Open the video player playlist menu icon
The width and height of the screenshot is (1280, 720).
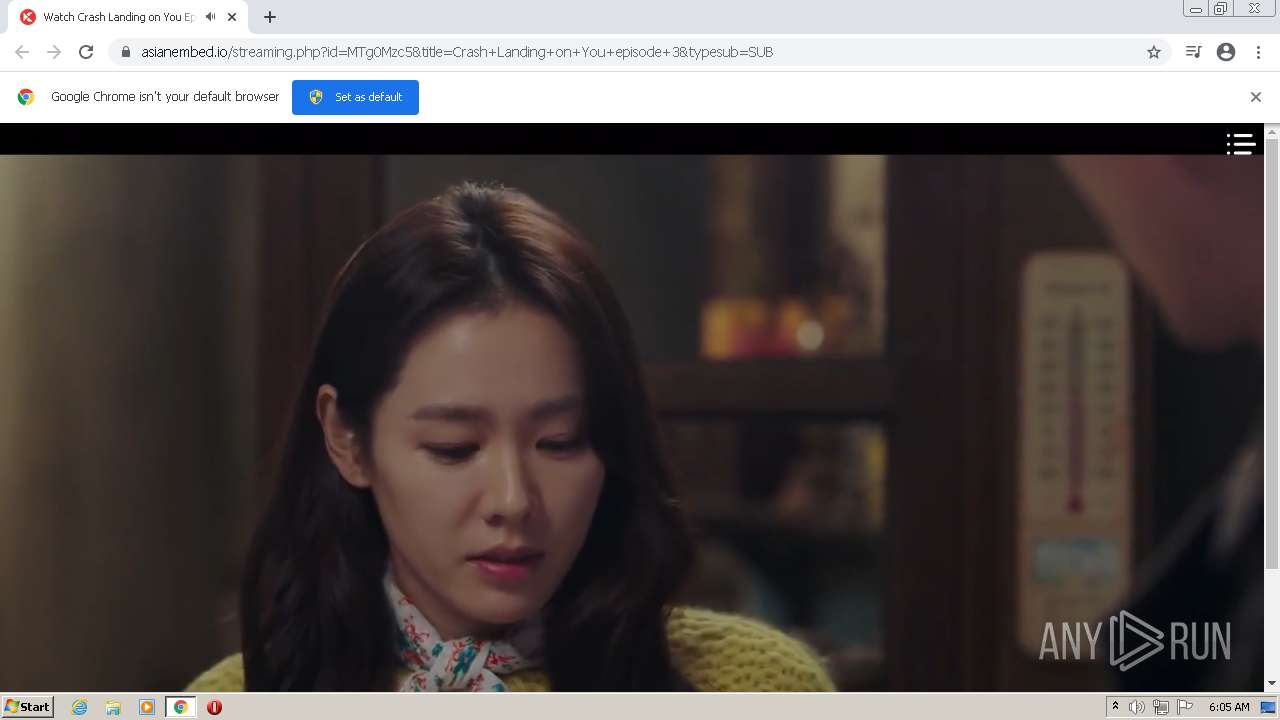(x=1241, y=144)
